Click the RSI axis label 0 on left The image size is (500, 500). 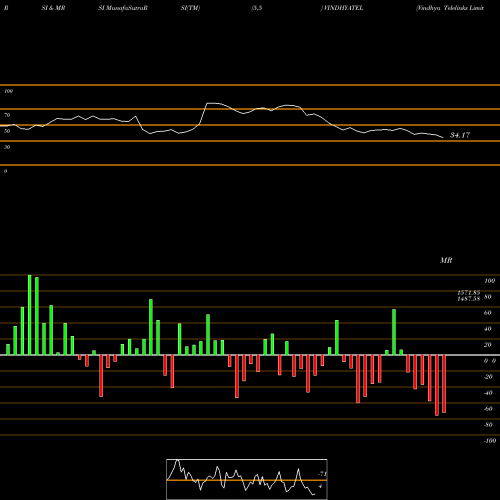tap(5, 171)
